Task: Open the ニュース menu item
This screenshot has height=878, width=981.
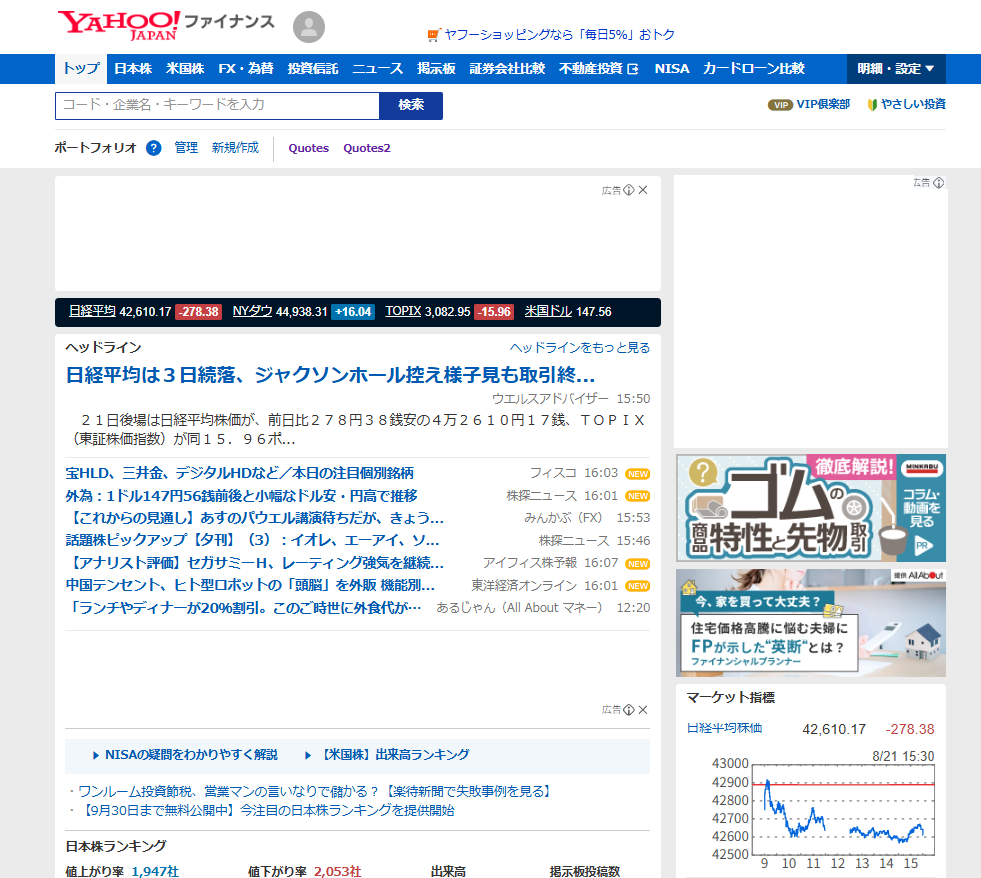Action: 377,69
